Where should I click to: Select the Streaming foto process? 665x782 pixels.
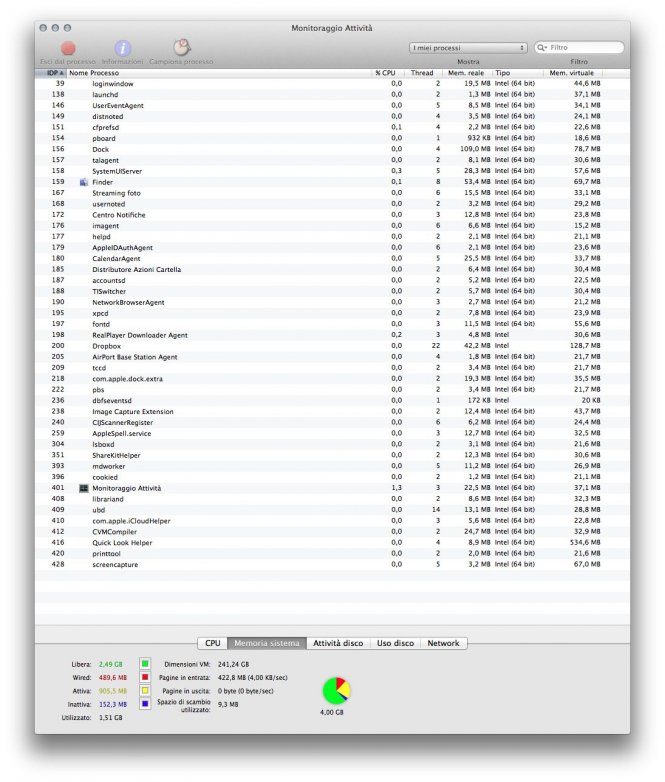(332, 194)
